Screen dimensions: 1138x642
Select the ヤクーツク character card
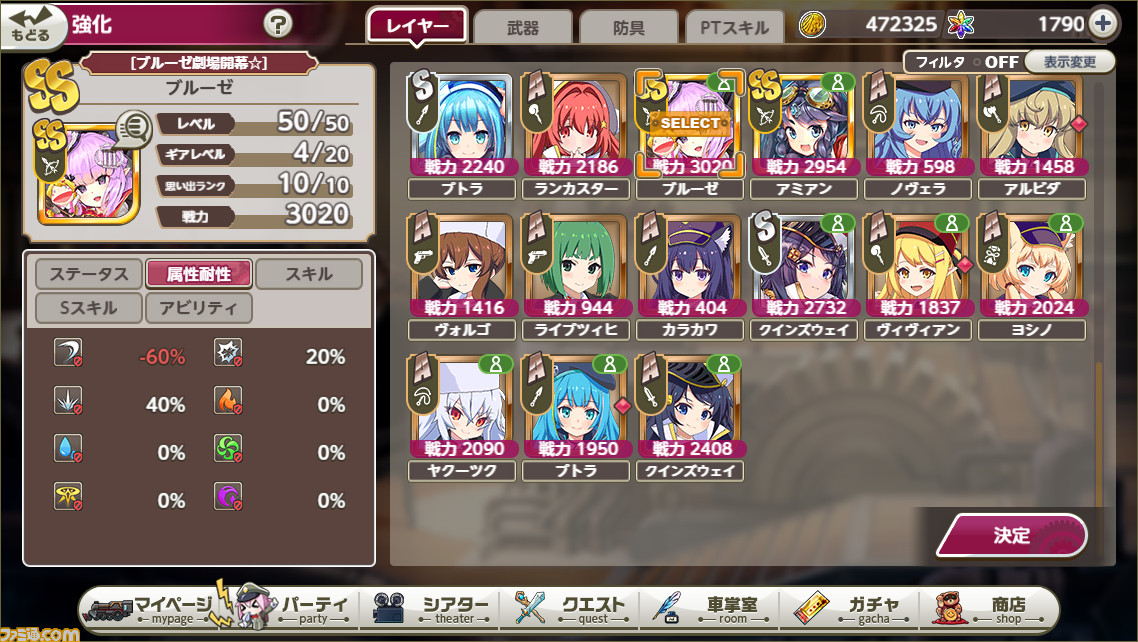[462, 417]
